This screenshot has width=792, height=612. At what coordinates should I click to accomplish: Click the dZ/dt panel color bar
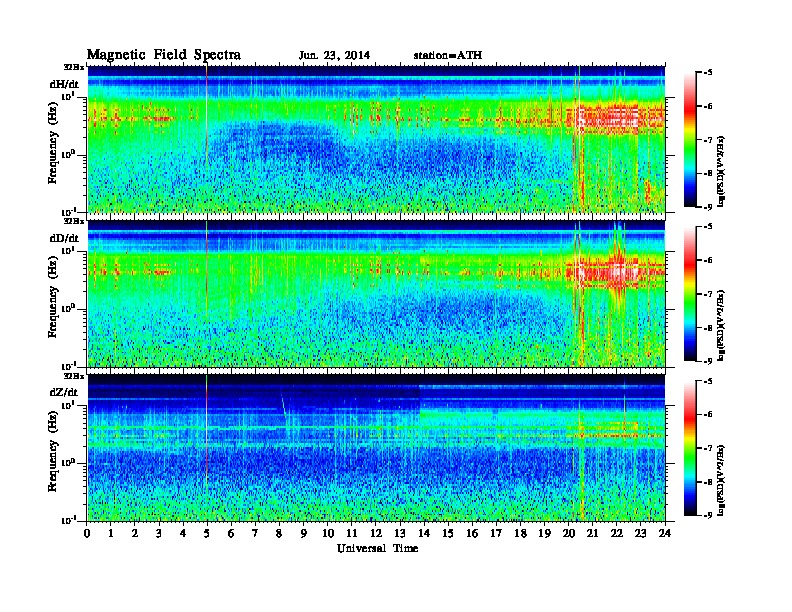(690, 448)
